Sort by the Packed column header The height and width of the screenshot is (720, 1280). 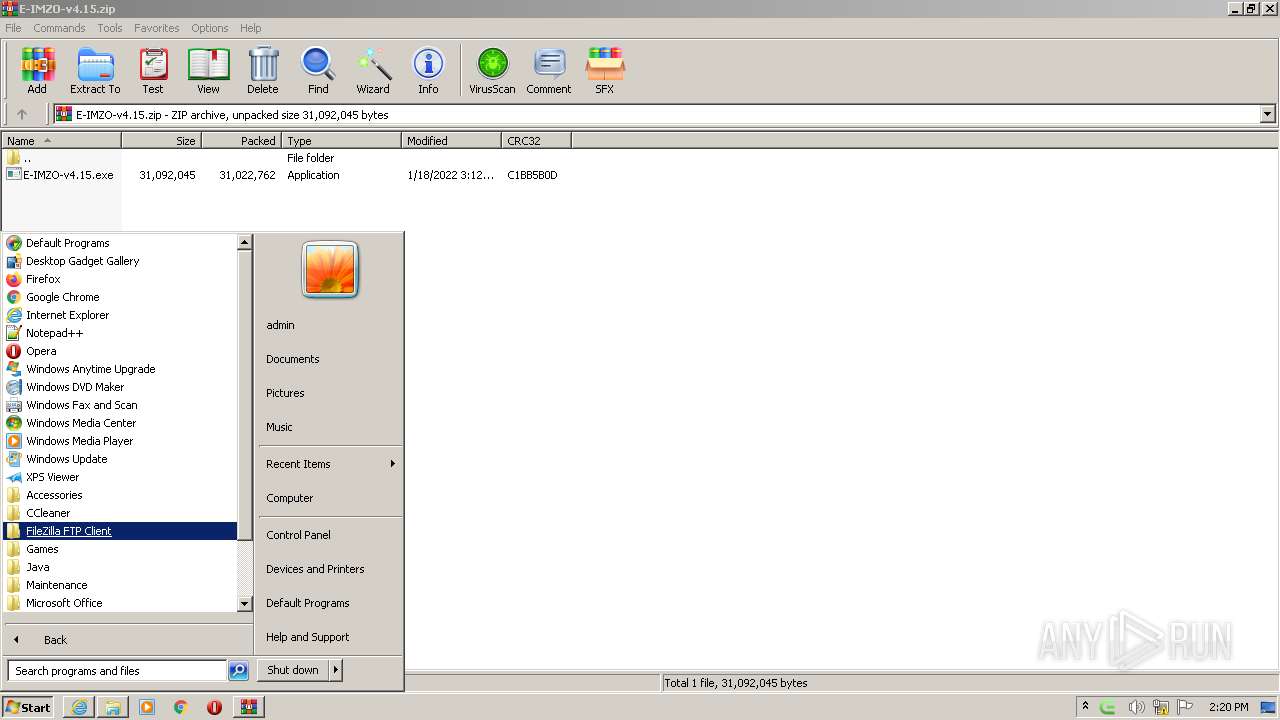(x=241, y=141)
